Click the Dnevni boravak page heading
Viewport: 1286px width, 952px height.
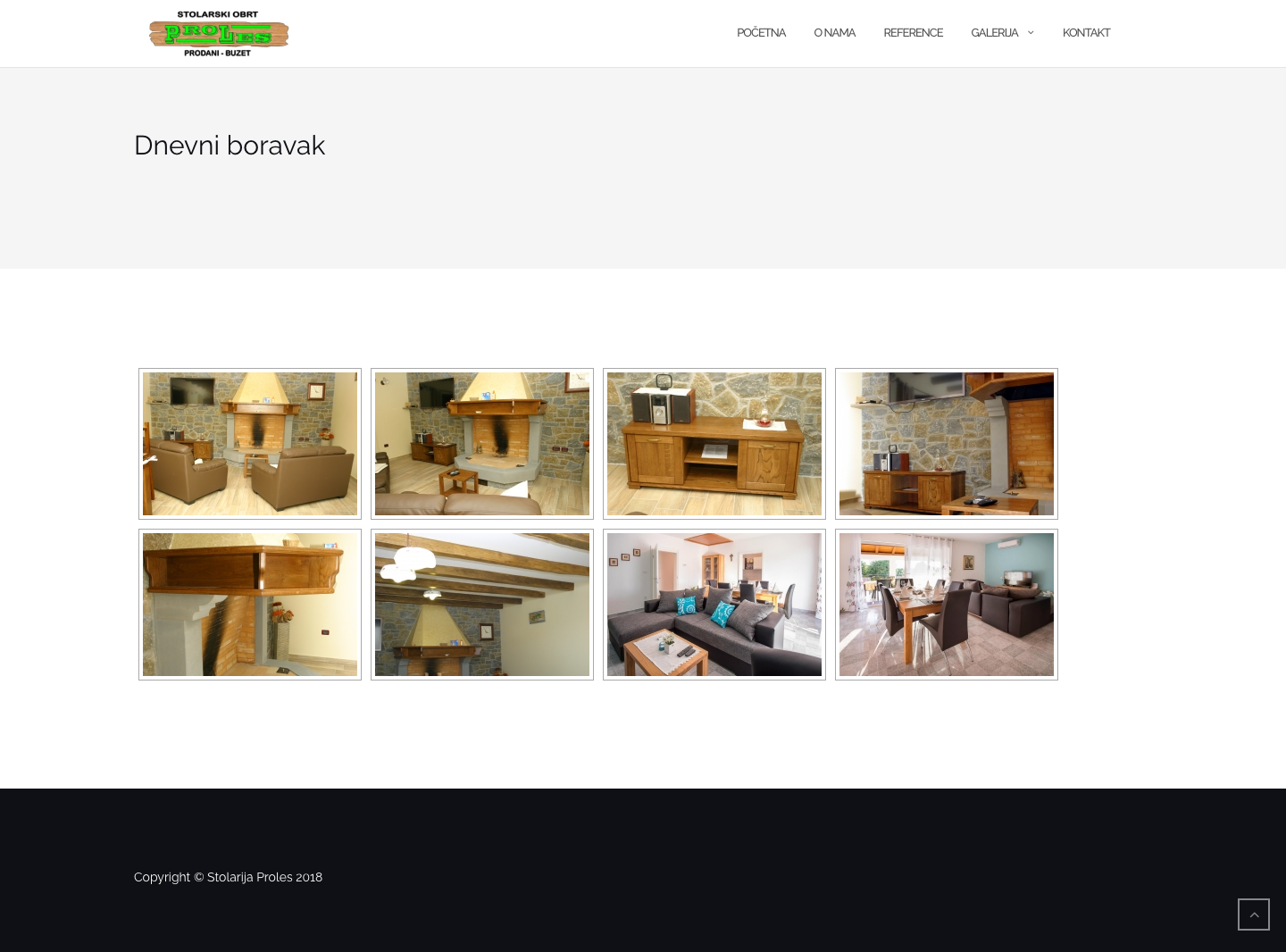point(230,146)
